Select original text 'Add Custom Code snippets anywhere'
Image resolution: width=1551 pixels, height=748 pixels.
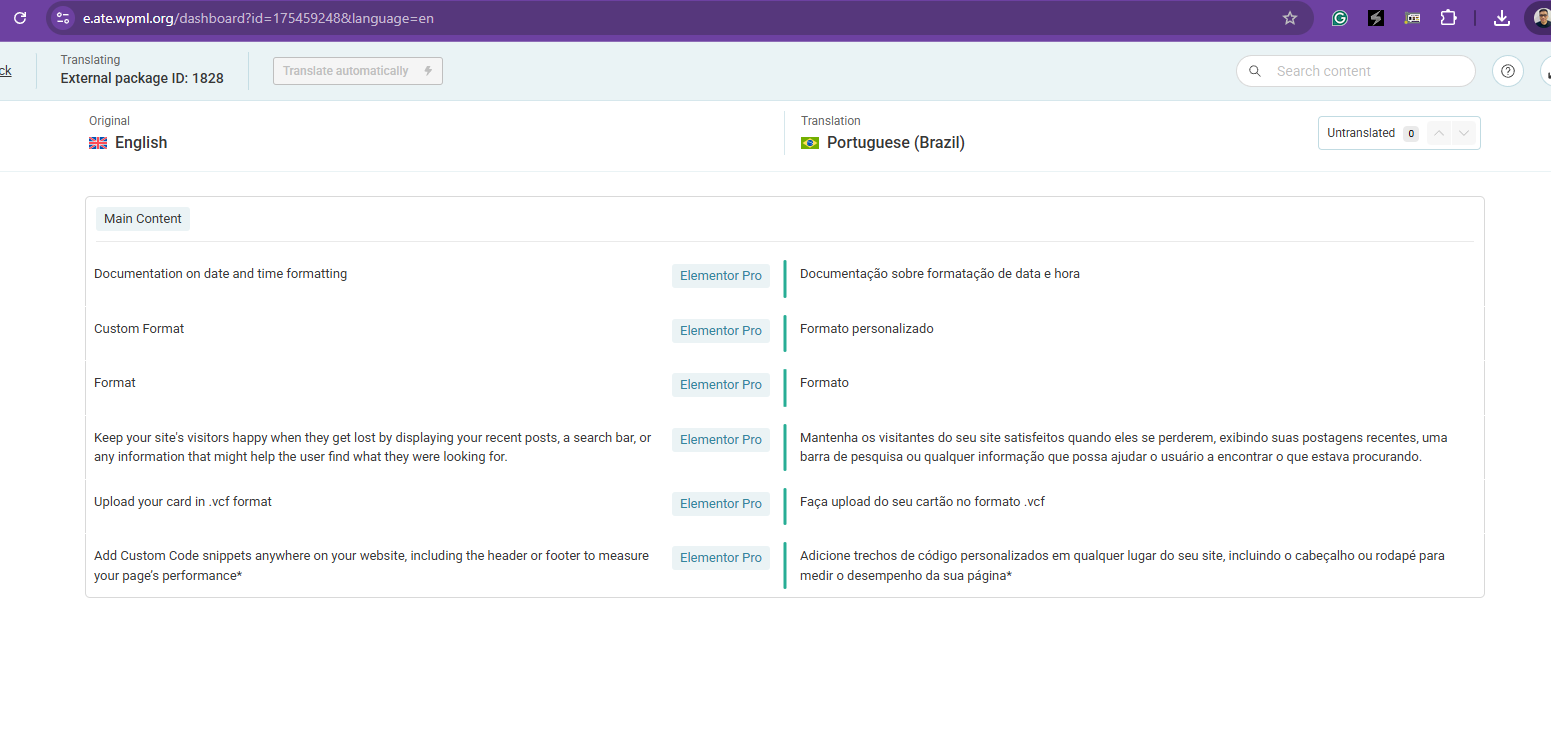tap(371, 566)
